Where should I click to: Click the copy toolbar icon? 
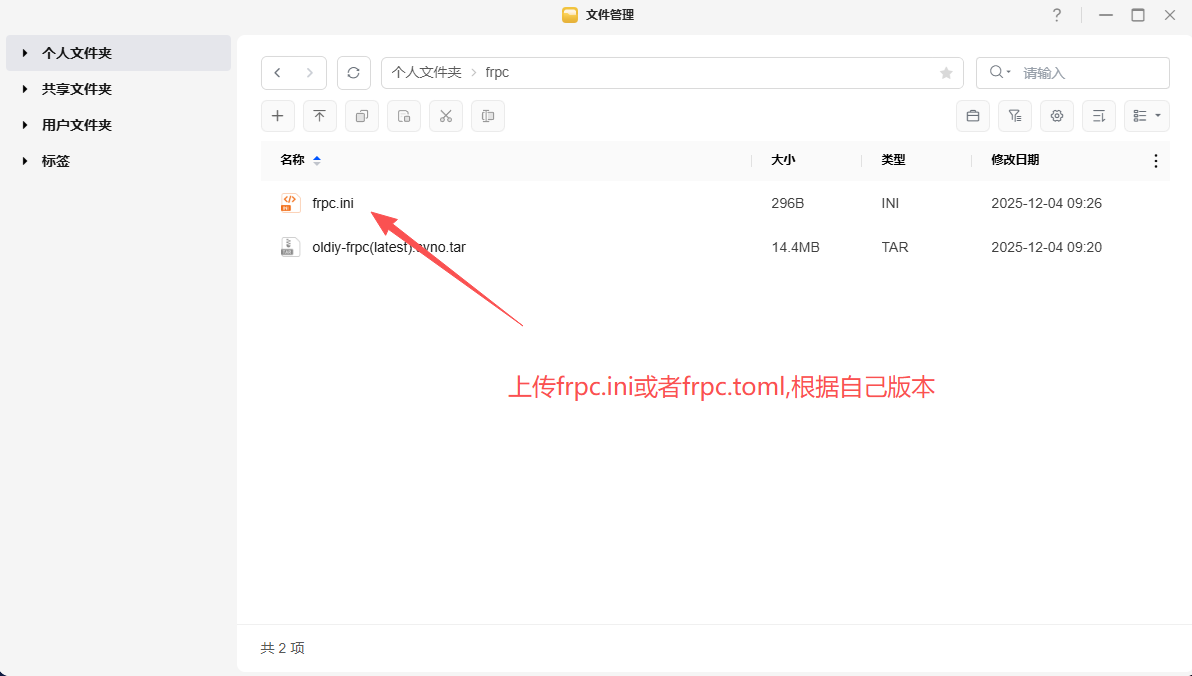click(x=362, y=116)
